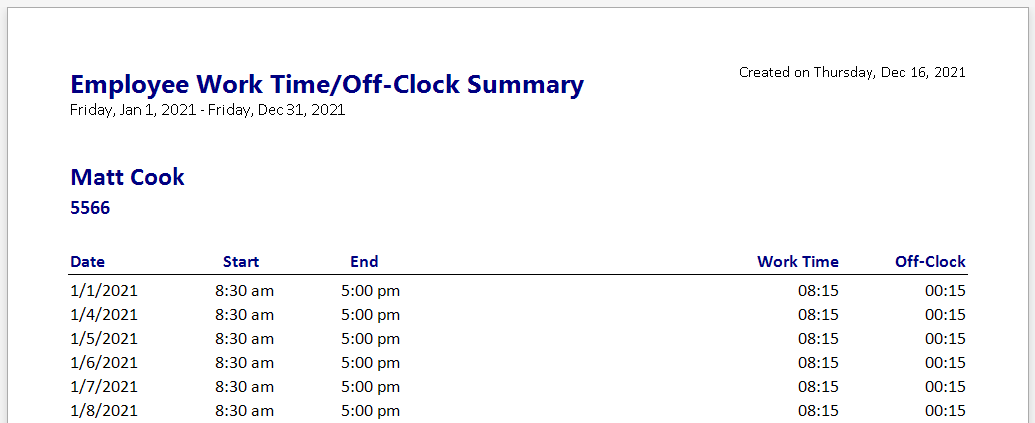Select the employee name Matt Cook

(127, 178)
